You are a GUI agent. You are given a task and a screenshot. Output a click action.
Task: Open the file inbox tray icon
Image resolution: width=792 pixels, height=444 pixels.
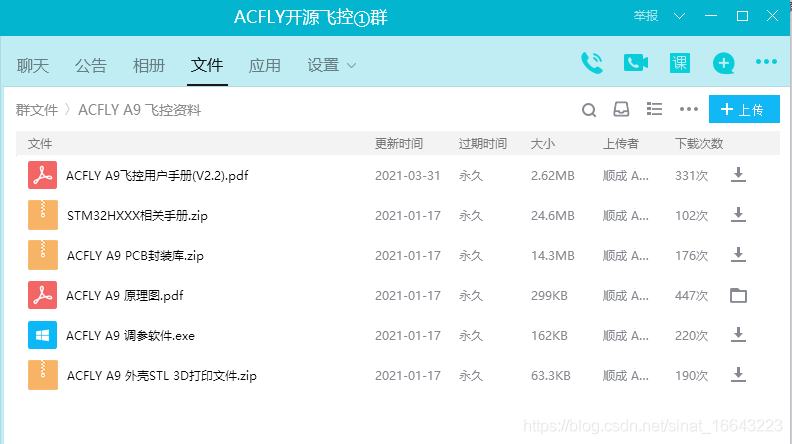621,109
